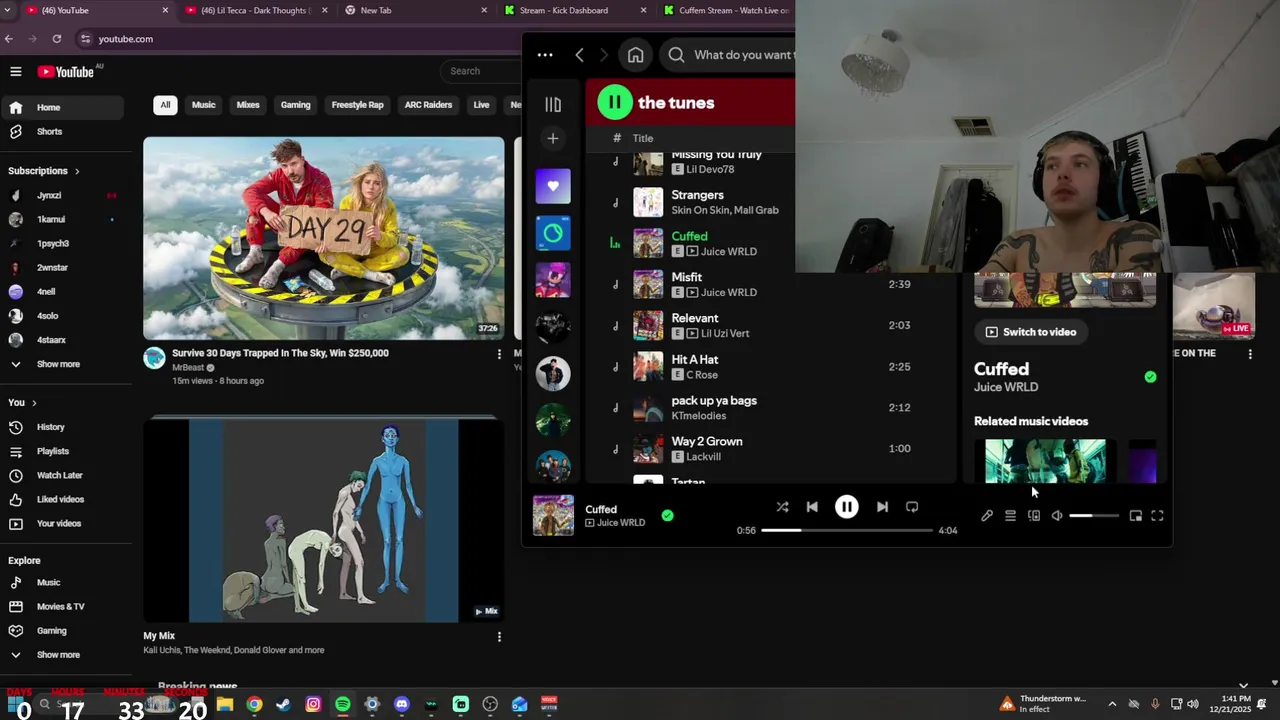
Task: Open the Jynxzi subscription channel
Action: click(x=62, y=195)
